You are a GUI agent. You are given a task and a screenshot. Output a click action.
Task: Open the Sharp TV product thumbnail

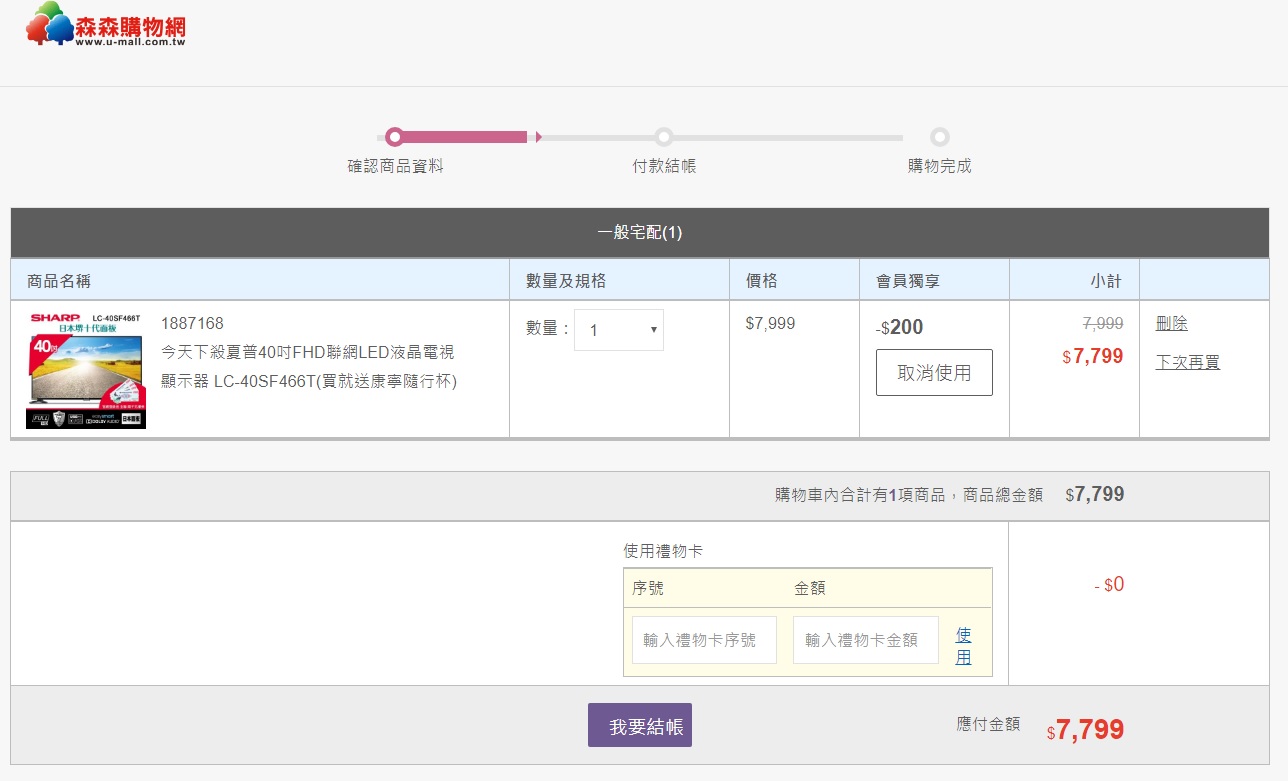(86, 369)
